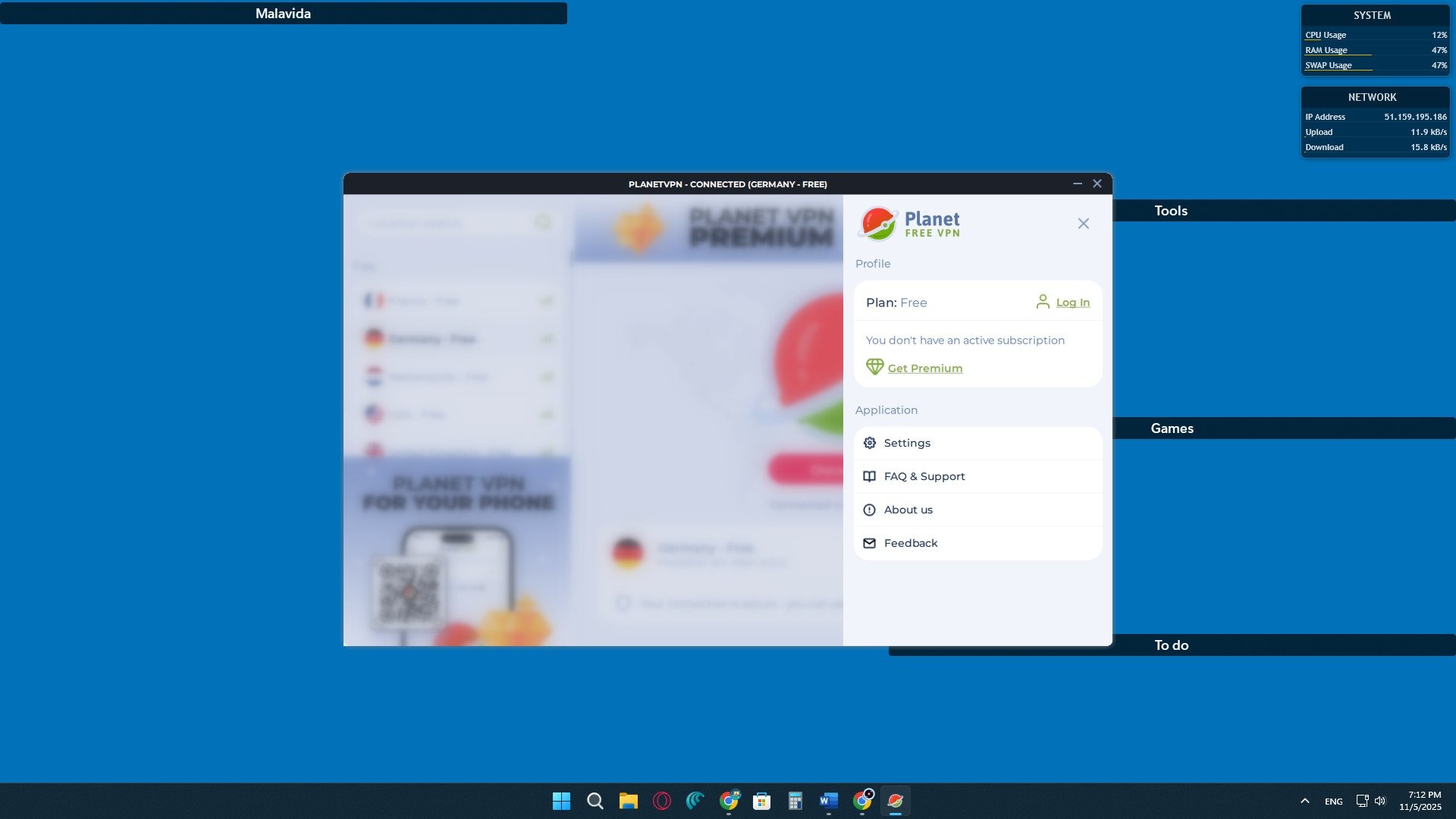1456x819 pixels.
Task: Click the user profile icon beside Log In
Action: [1043, 302]
